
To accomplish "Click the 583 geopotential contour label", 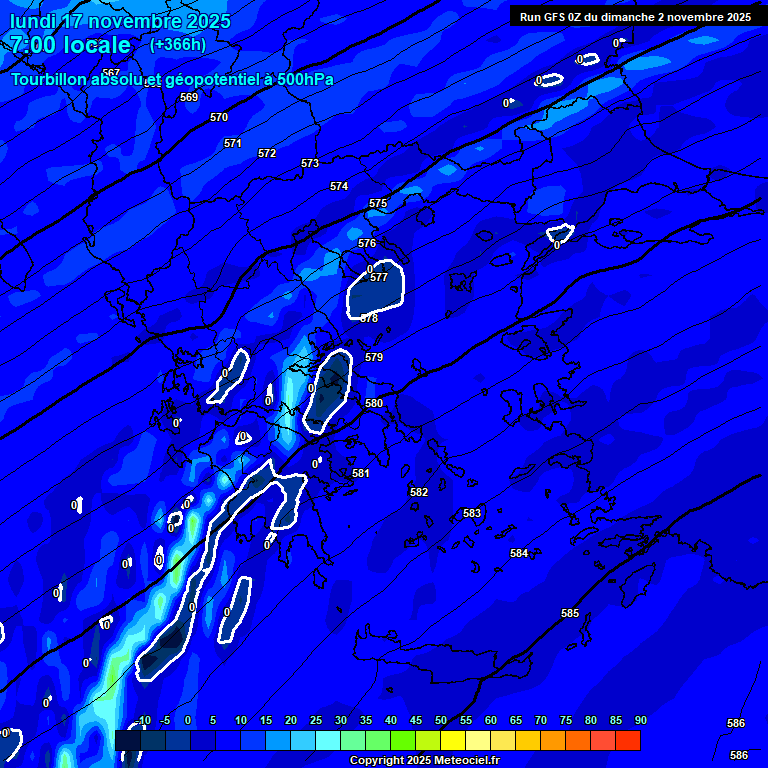I will point(472,513).
